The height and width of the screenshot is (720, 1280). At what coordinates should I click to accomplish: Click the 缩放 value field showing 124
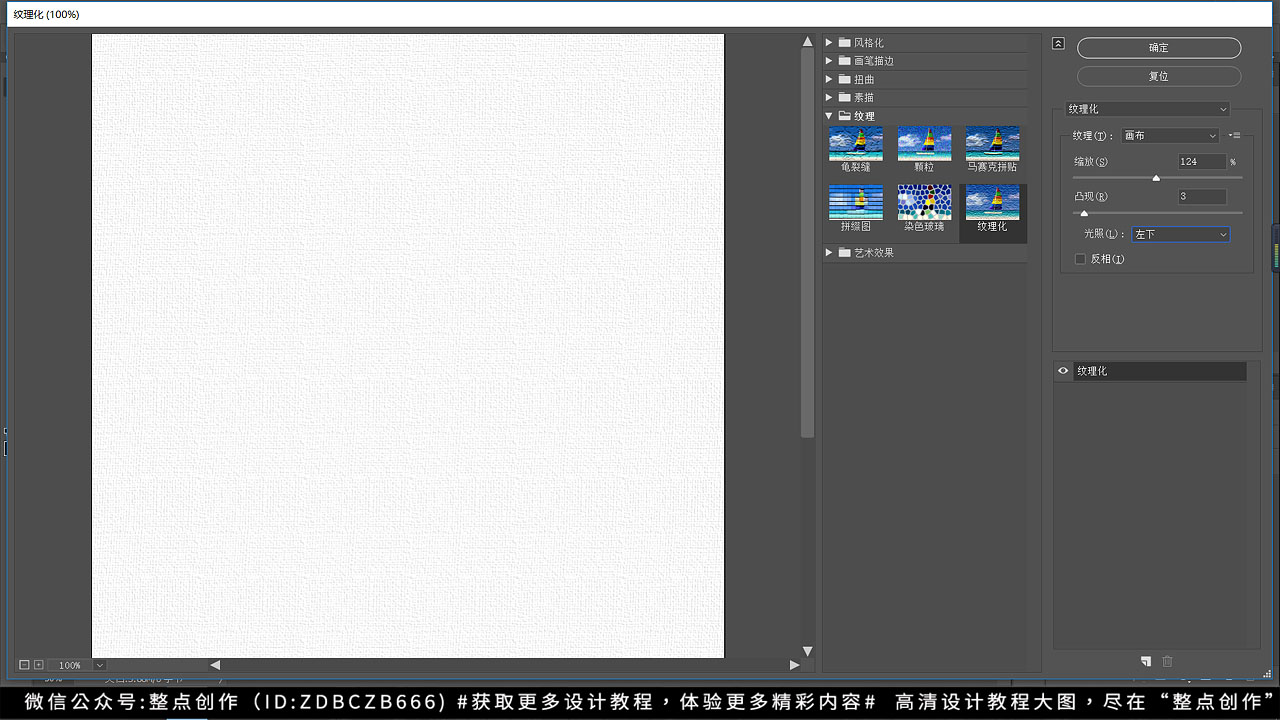(x=1202, y=162)
